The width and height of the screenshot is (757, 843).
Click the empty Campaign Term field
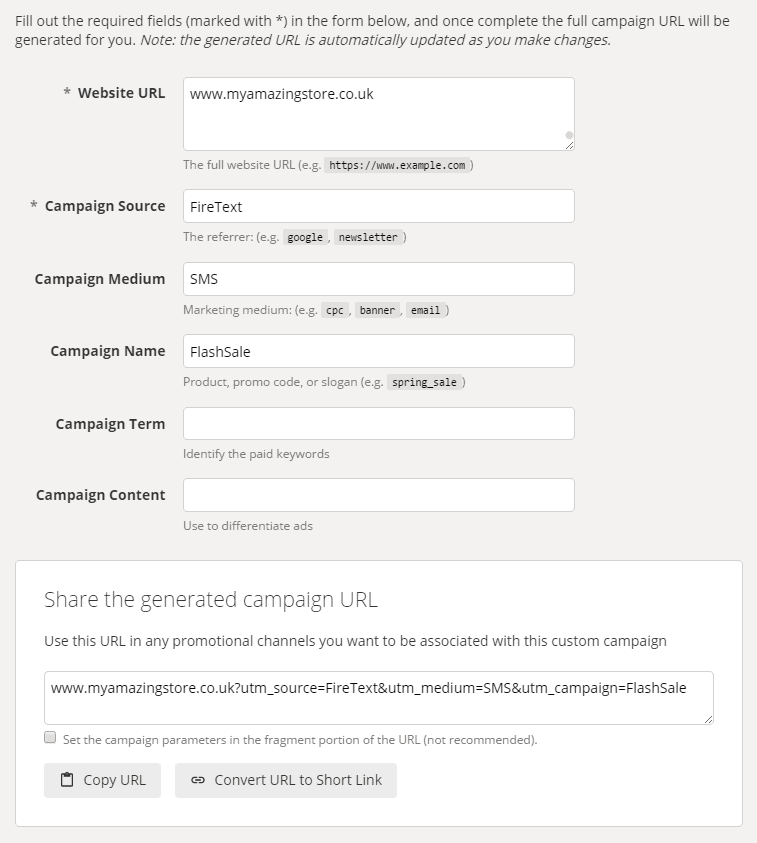click(x=378, y=423)
